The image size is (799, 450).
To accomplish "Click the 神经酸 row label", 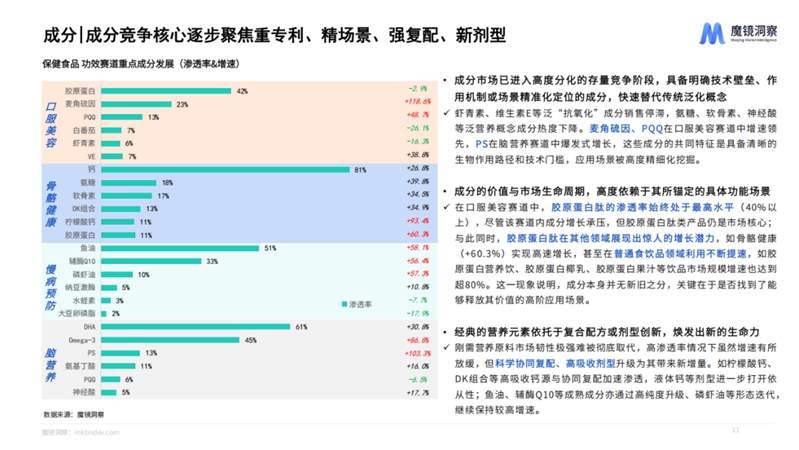I will [x=84, y=392].
